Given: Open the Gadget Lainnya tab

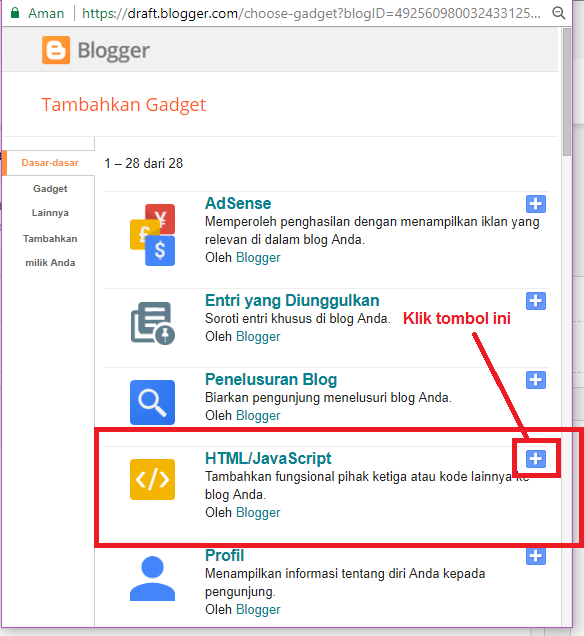Looking at the screenshot, I should click(50, 201).
